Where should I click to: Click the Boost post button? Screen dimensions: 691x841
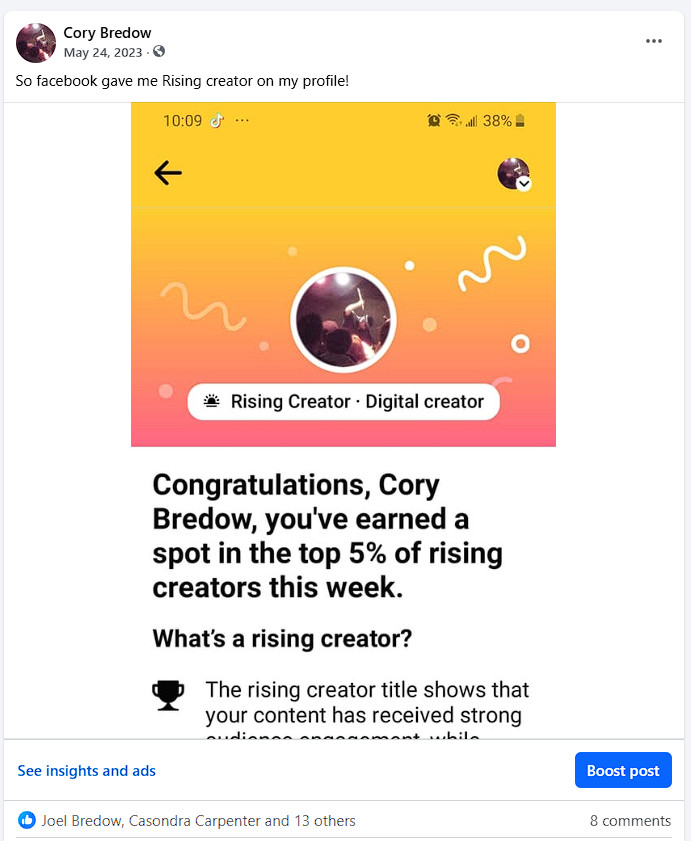point(623,771)
